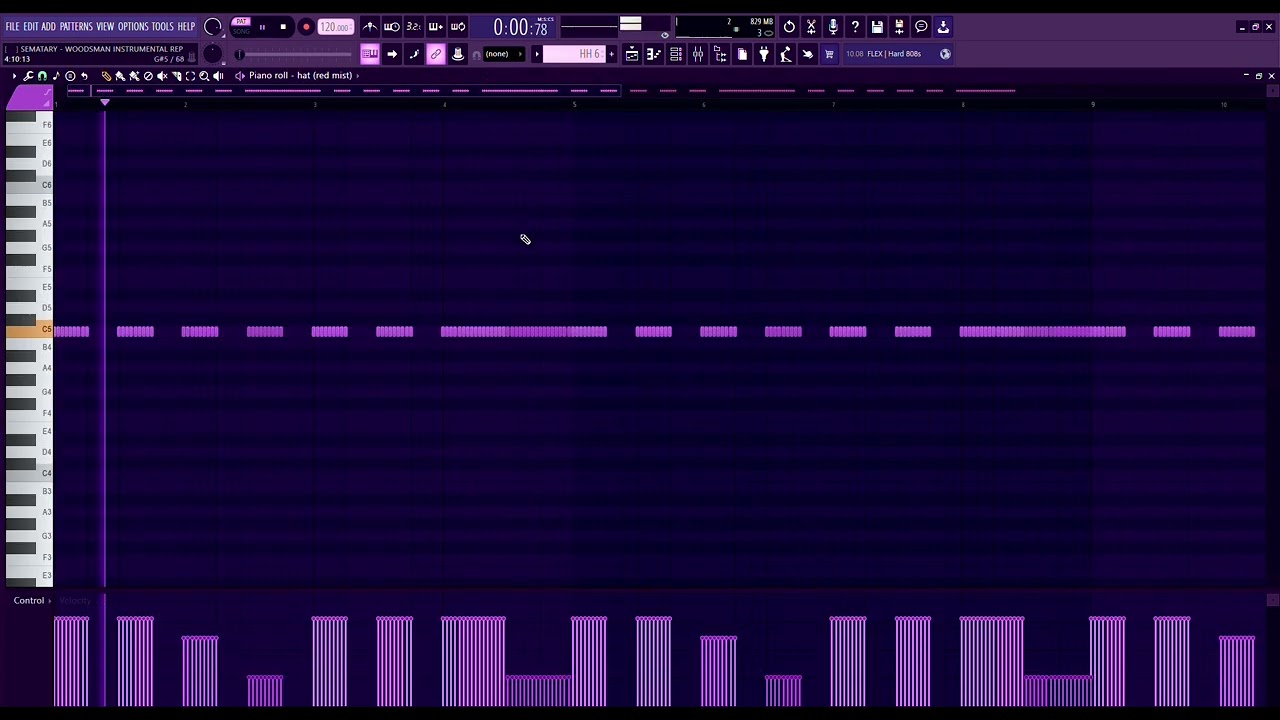
Task: Save project with floppy disk icon
Action: [877, 27]
